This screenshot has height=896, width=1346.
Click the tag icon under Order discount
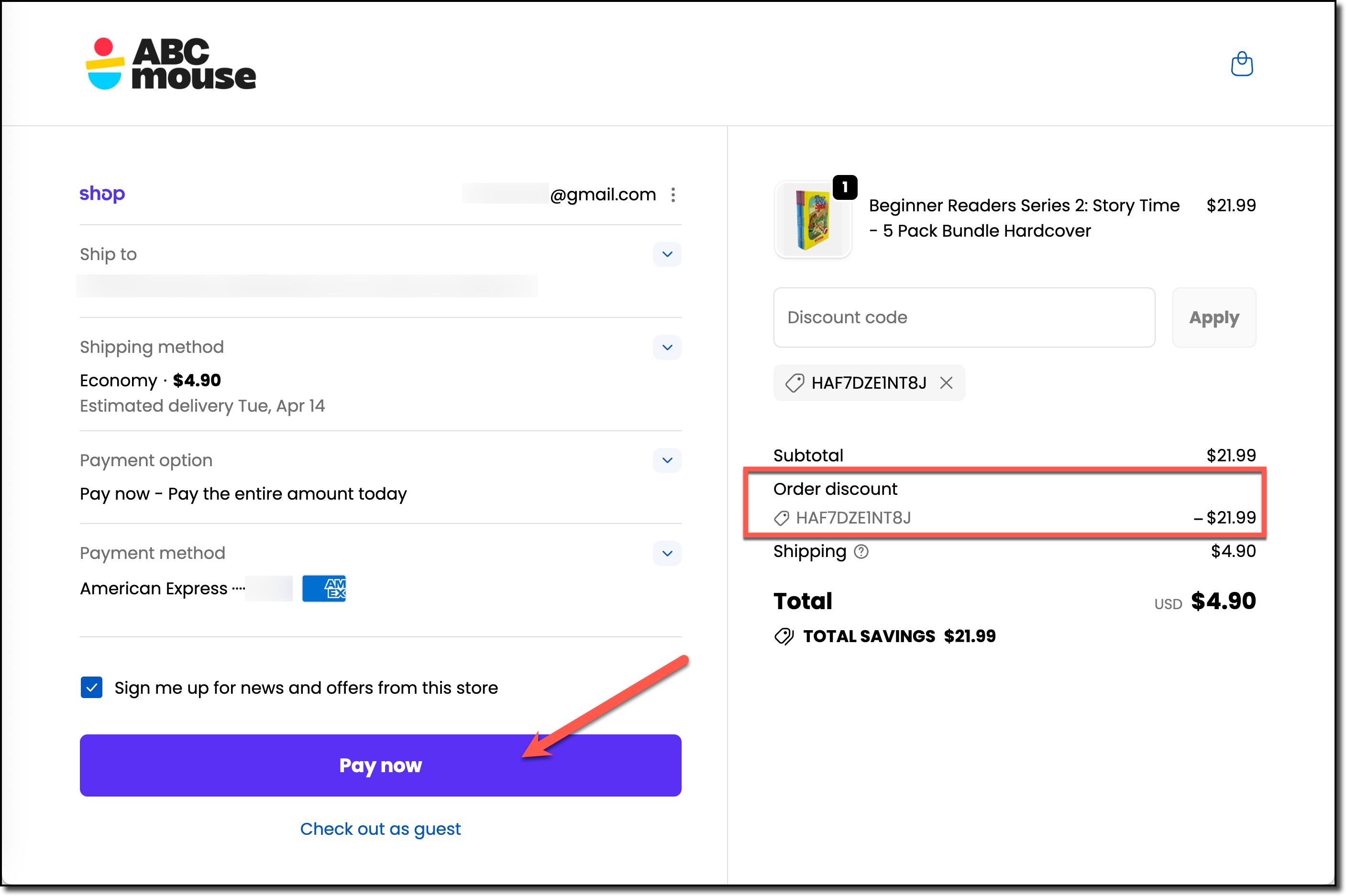[x=781, y=518]
